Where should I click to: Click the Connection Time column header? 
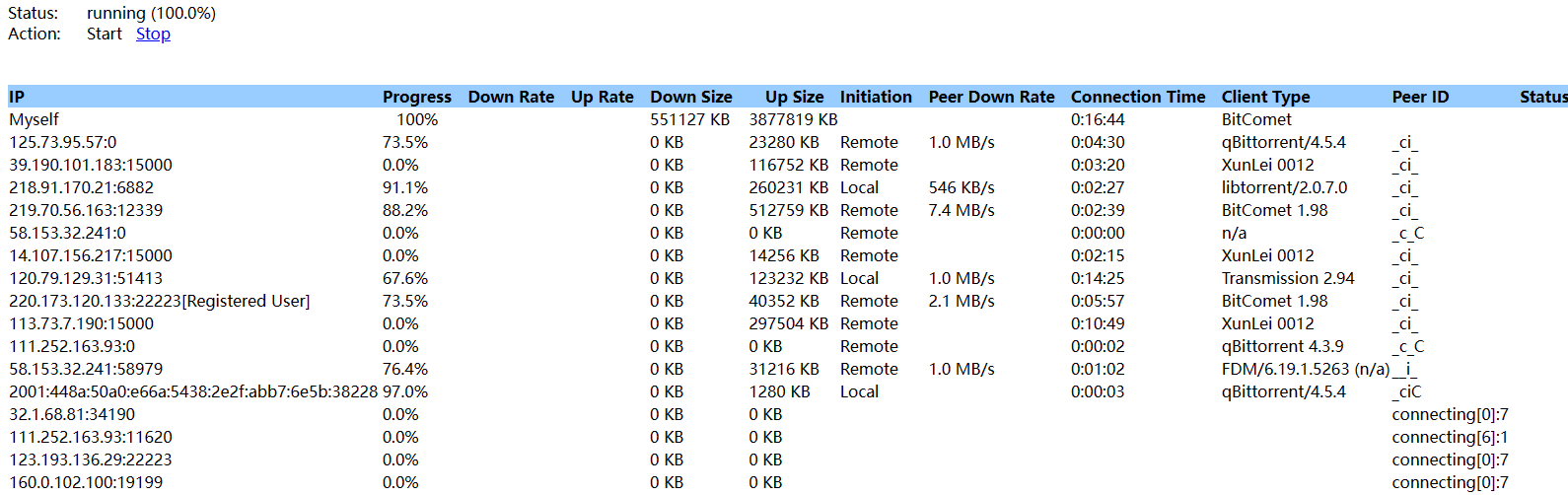[x=1137, y=97]
